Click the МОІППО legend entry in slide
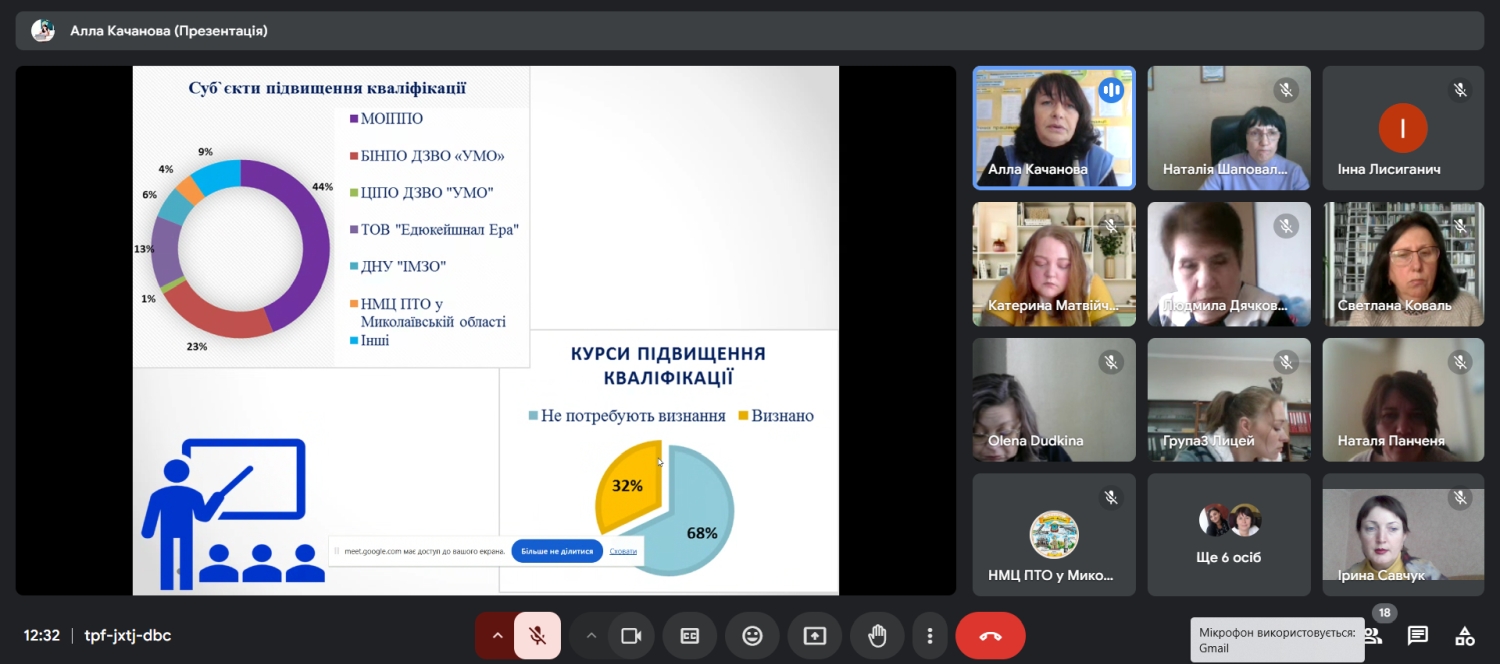 click(385, 119)
